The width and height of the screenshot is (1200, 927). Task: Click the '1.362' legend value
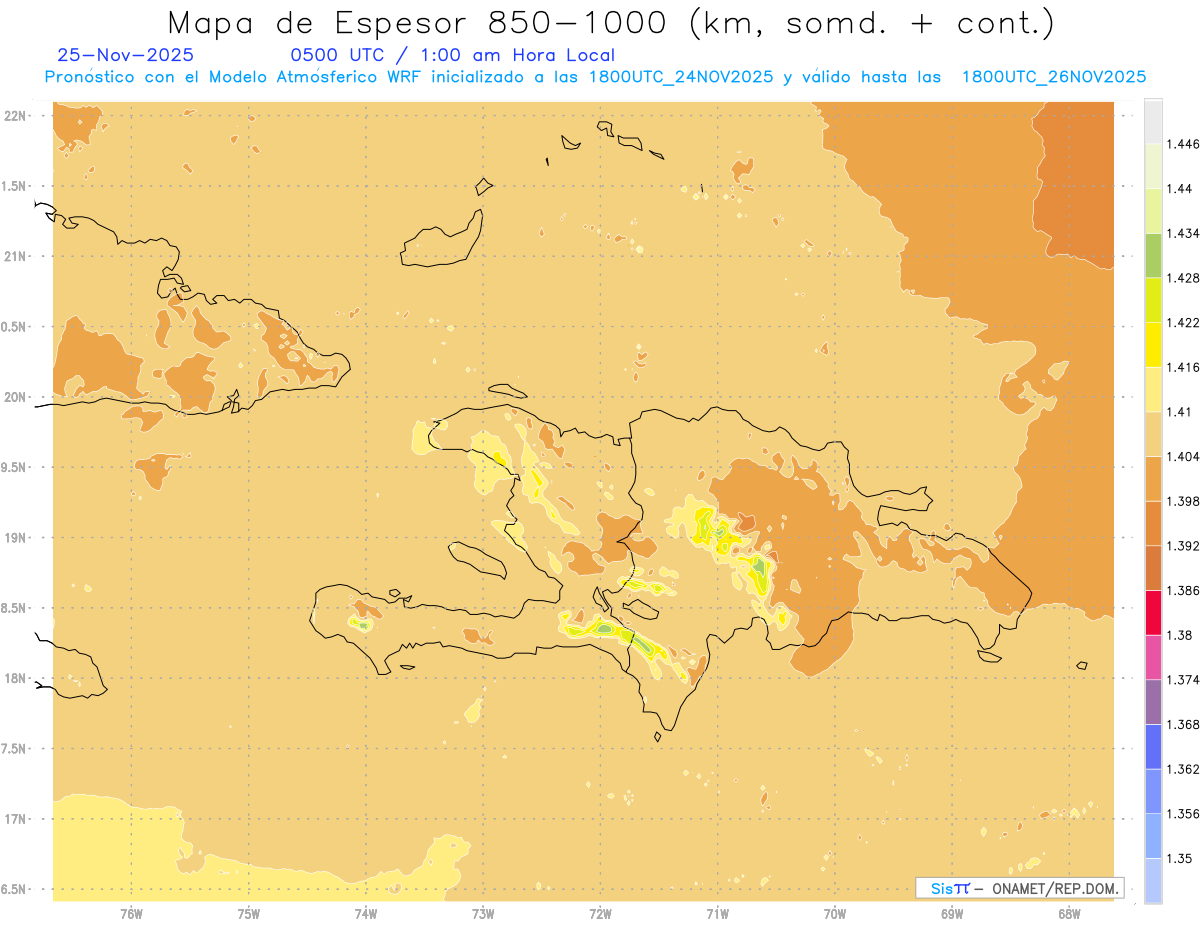[1185, 769]
